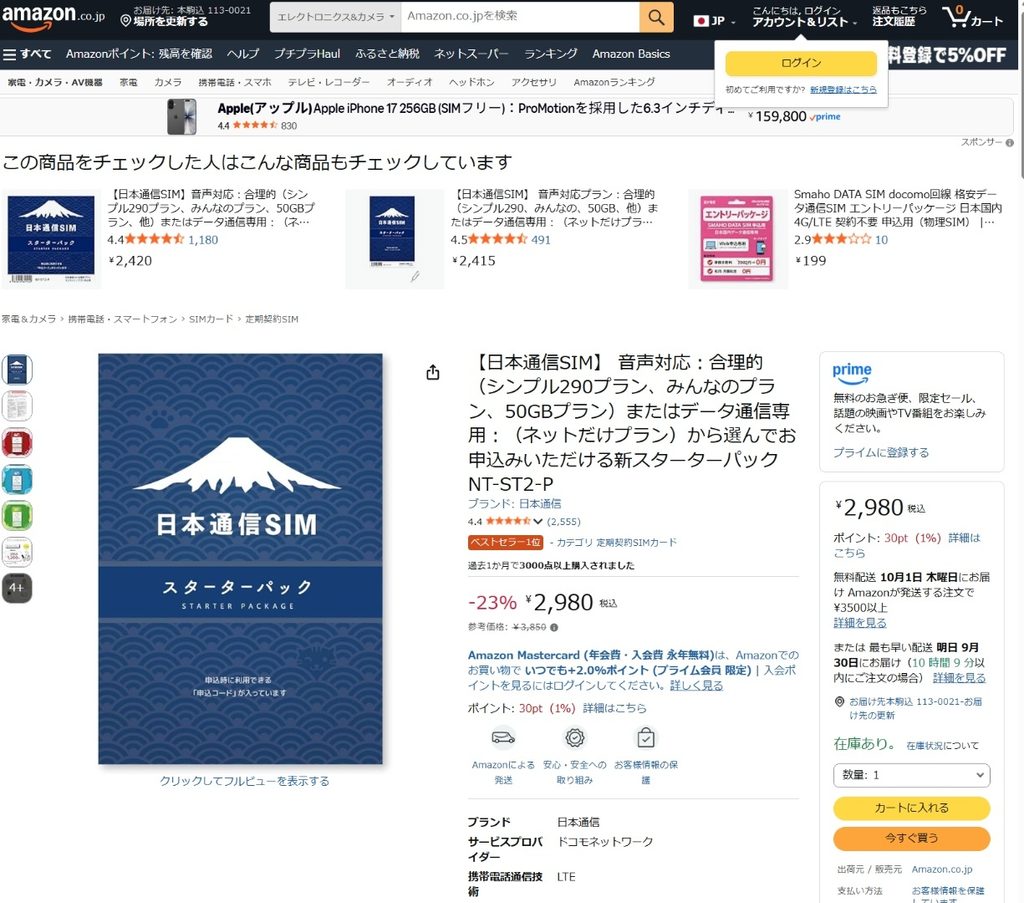
Task: Select the document page thumbnail
Action: pos(18,406)
